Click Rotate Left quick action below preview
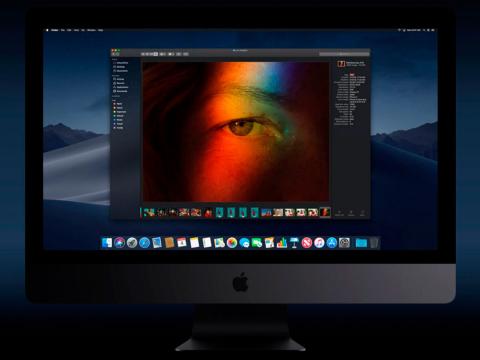This screenshot has width=480, height=360. coord(339,212)
